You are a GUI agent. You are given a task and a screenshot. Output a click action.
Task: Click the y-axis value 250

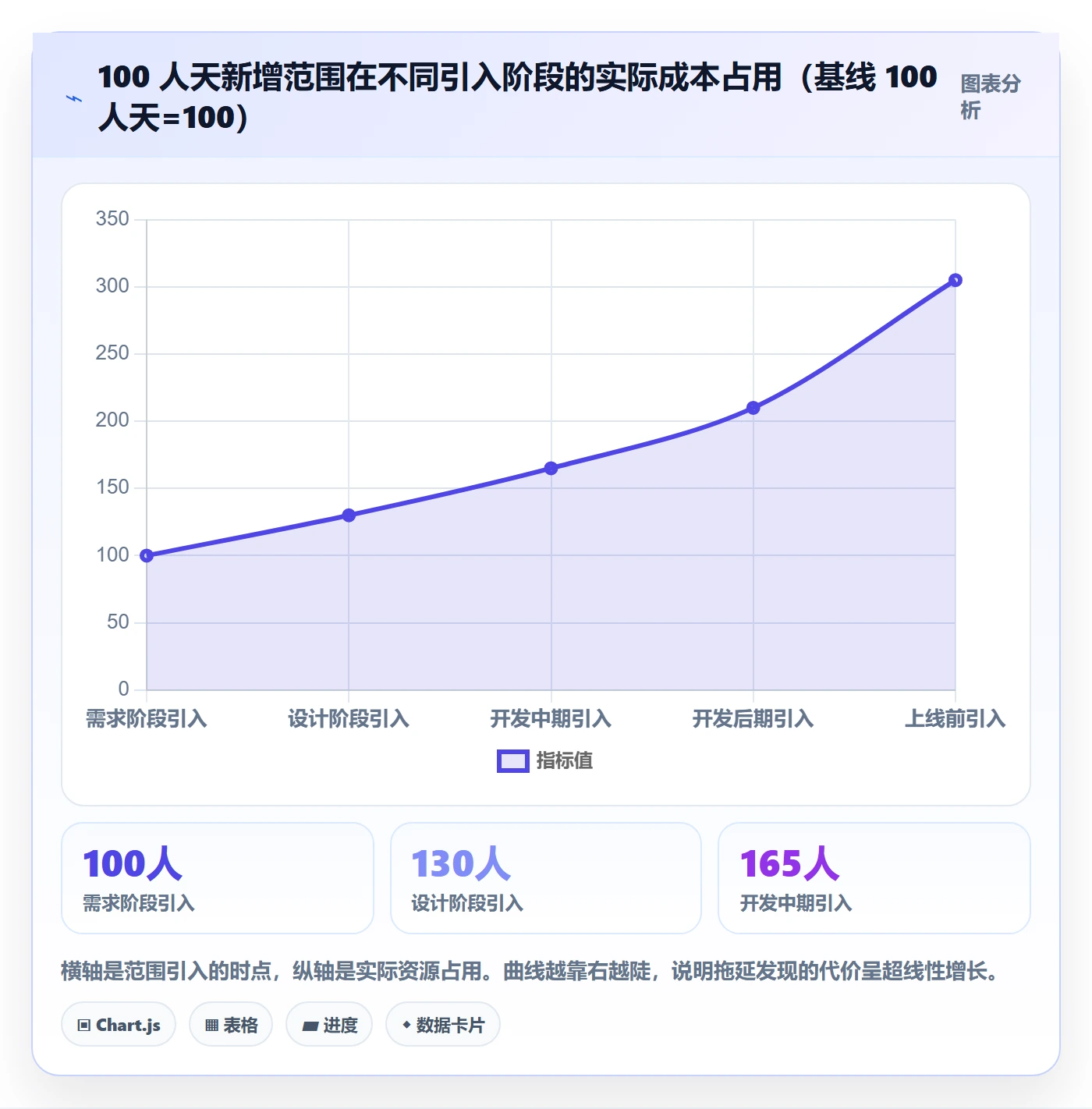coord(112,353)
